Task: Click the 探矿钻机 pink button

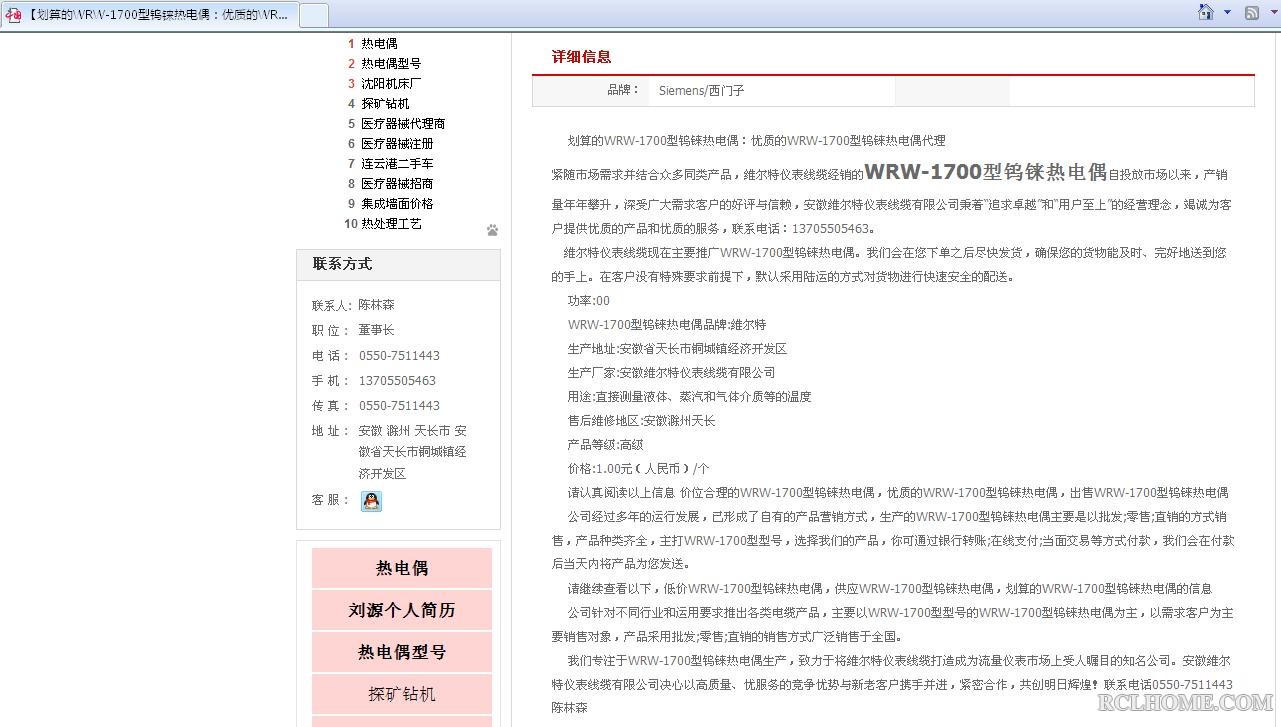Action: [402, 694]
